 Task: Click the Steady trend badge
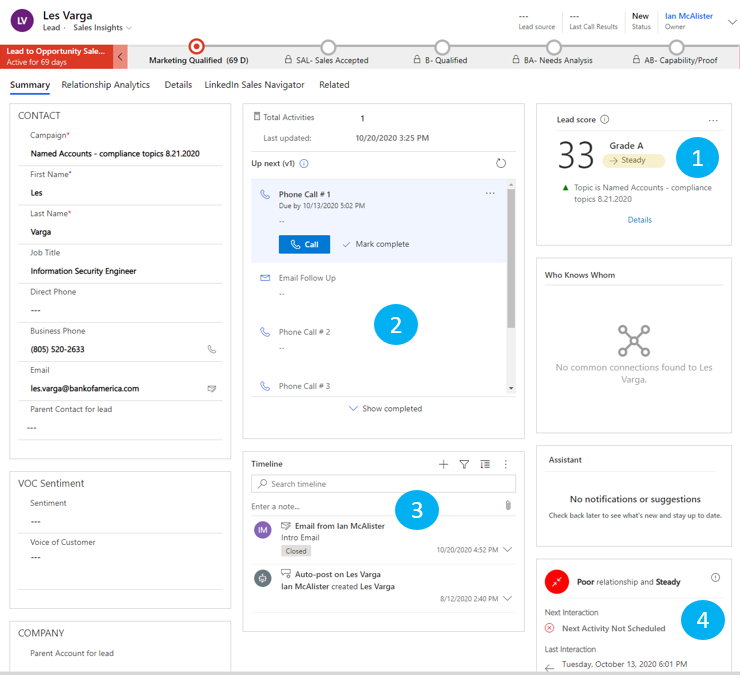pos(633,161)
